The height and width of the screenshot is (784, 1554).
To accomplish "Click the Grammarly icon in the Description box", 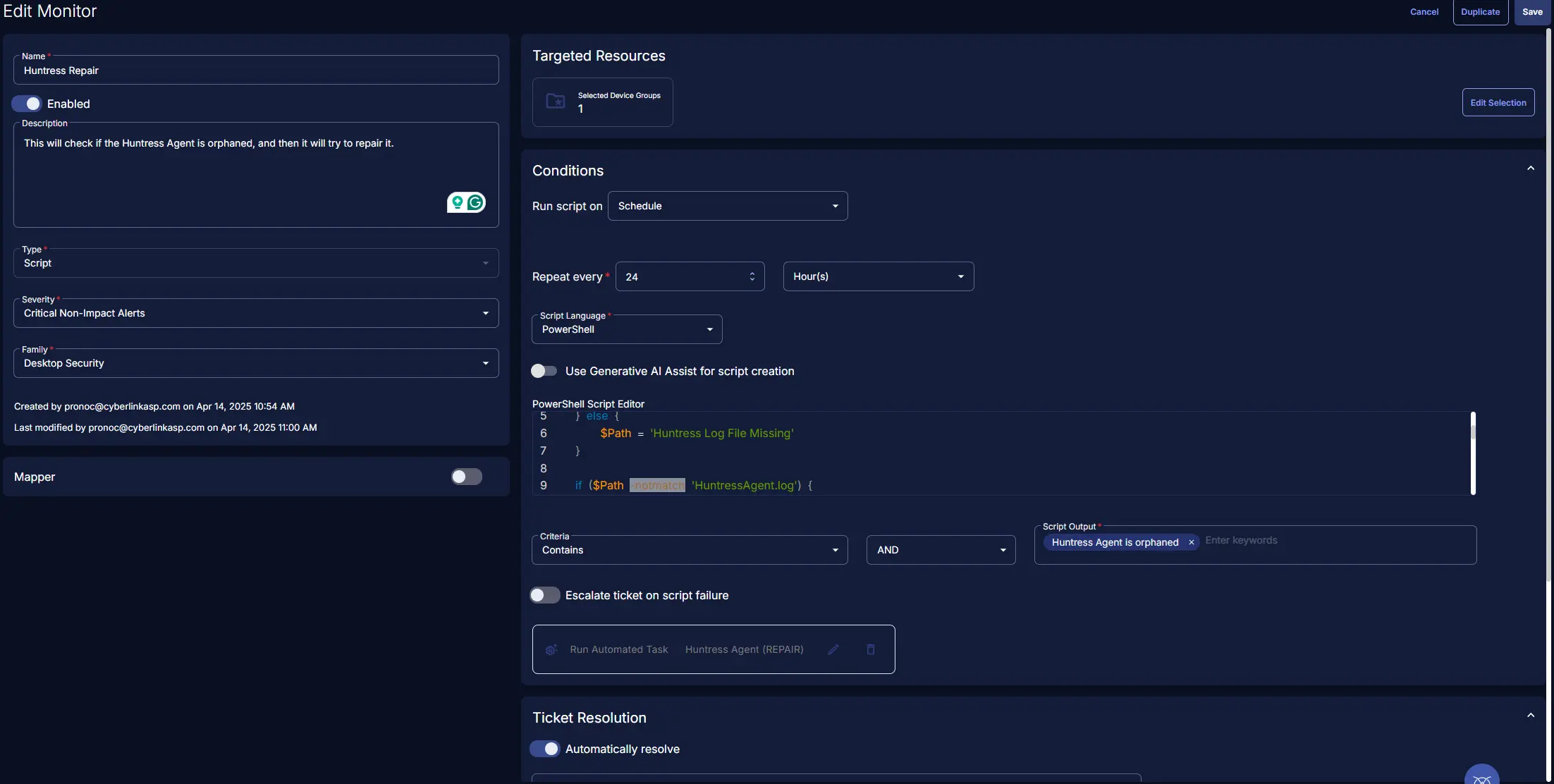I will [x=475, y=203].
